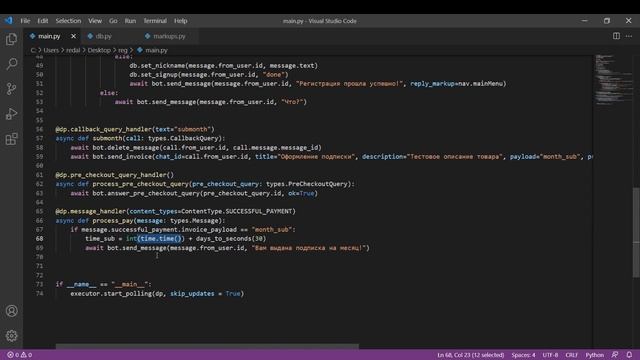Show errors and warnings count
Image resolution: width=640 pixels, height=360 pixels.
pyautogui.click(x=19, y=355)
